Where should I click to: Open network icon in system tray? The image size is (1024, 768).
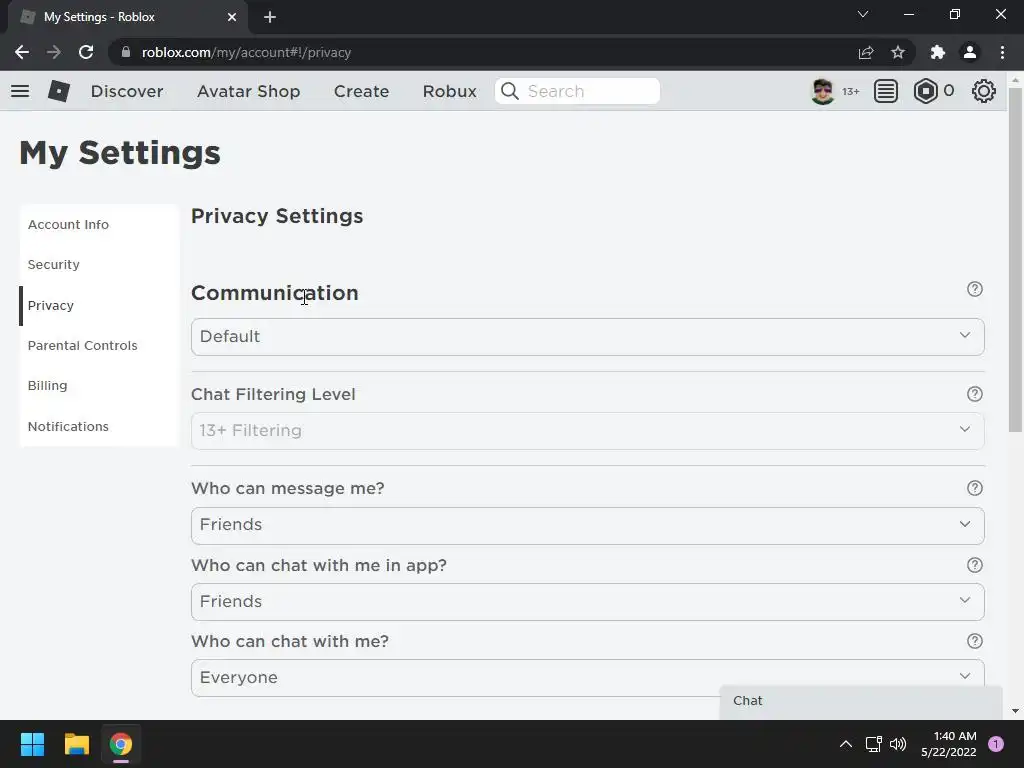coord(873,744)
